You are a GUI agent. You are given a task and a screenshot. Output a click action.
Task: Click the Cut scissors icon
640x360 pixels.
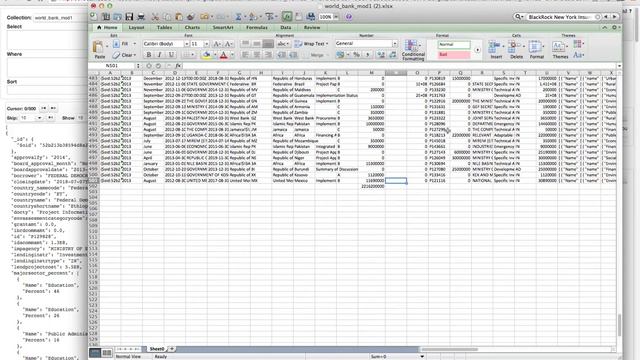tap(155, 17)
